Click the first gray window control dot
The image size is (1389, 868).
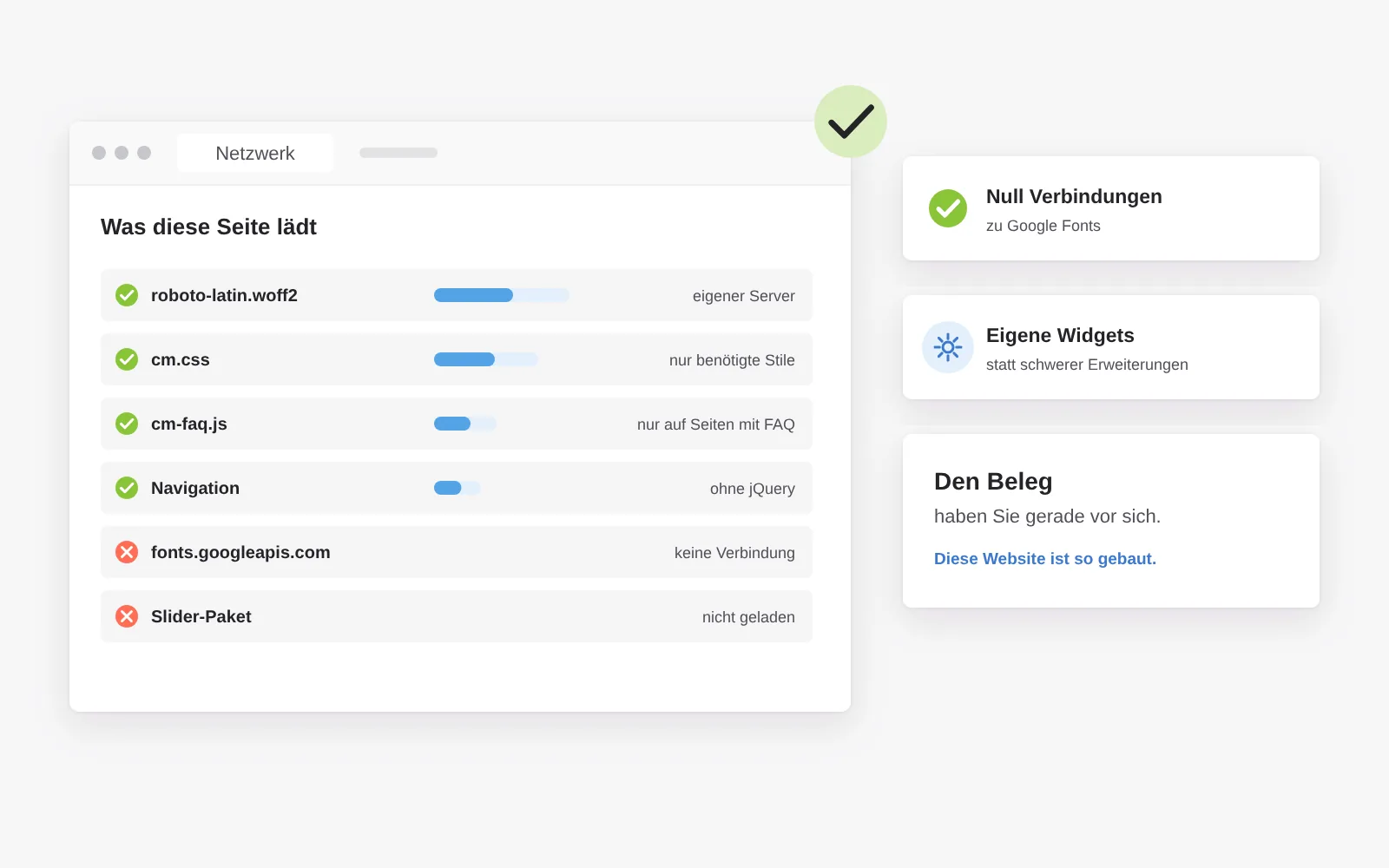[99, 153]
